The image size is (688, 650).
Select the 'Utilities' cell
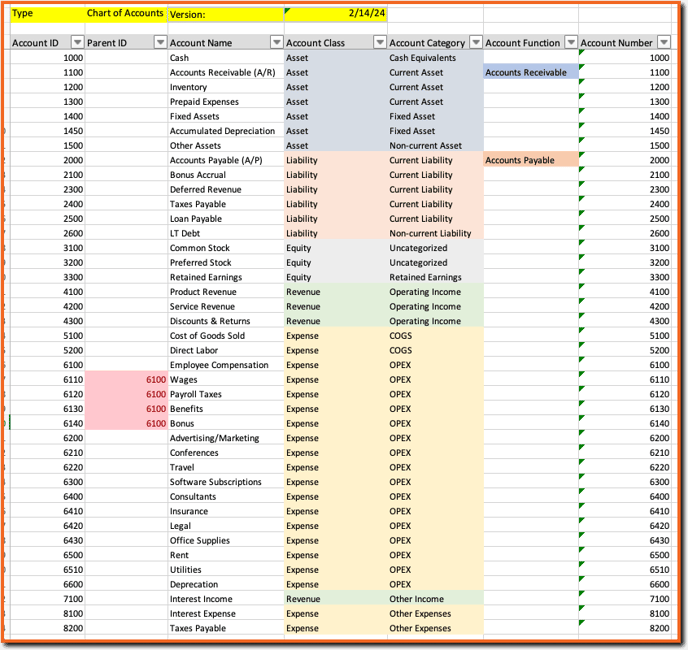[226, 570]
